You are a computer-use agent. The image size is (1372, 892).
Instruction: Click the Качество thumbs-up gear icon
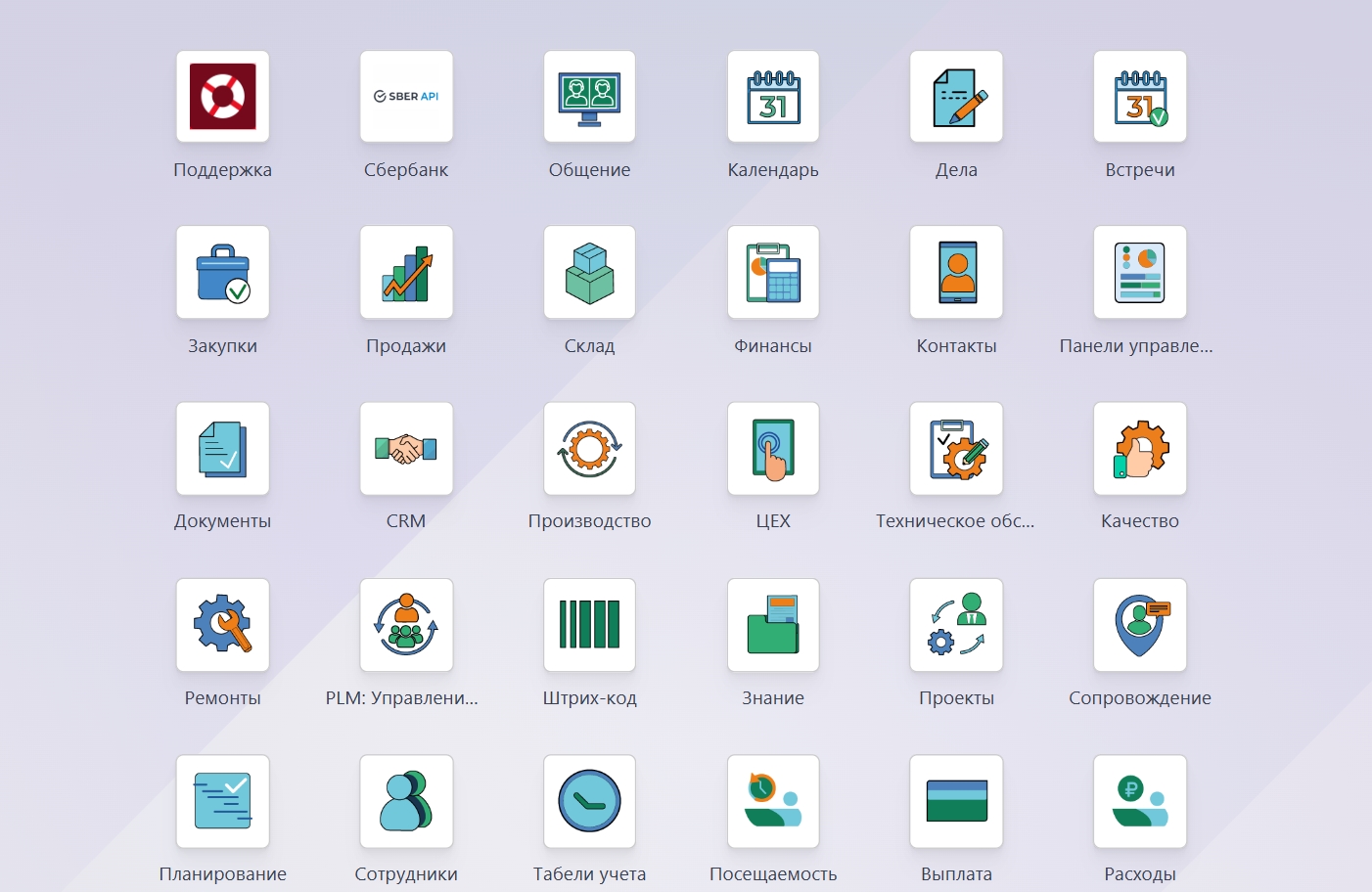click(1140, 449)
